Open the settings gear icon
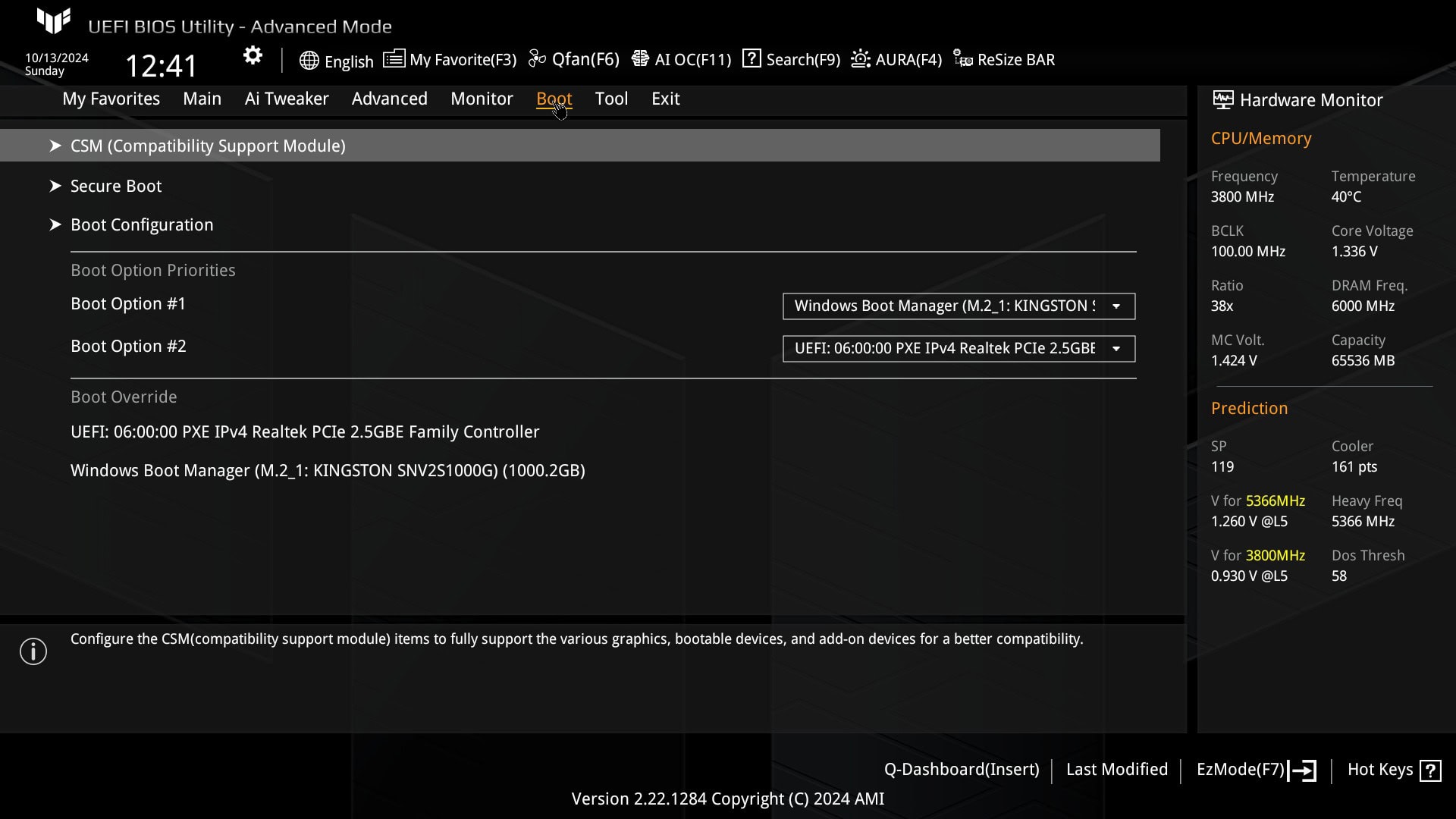The width and height of the screenshot is (1456, 819). 253,56
